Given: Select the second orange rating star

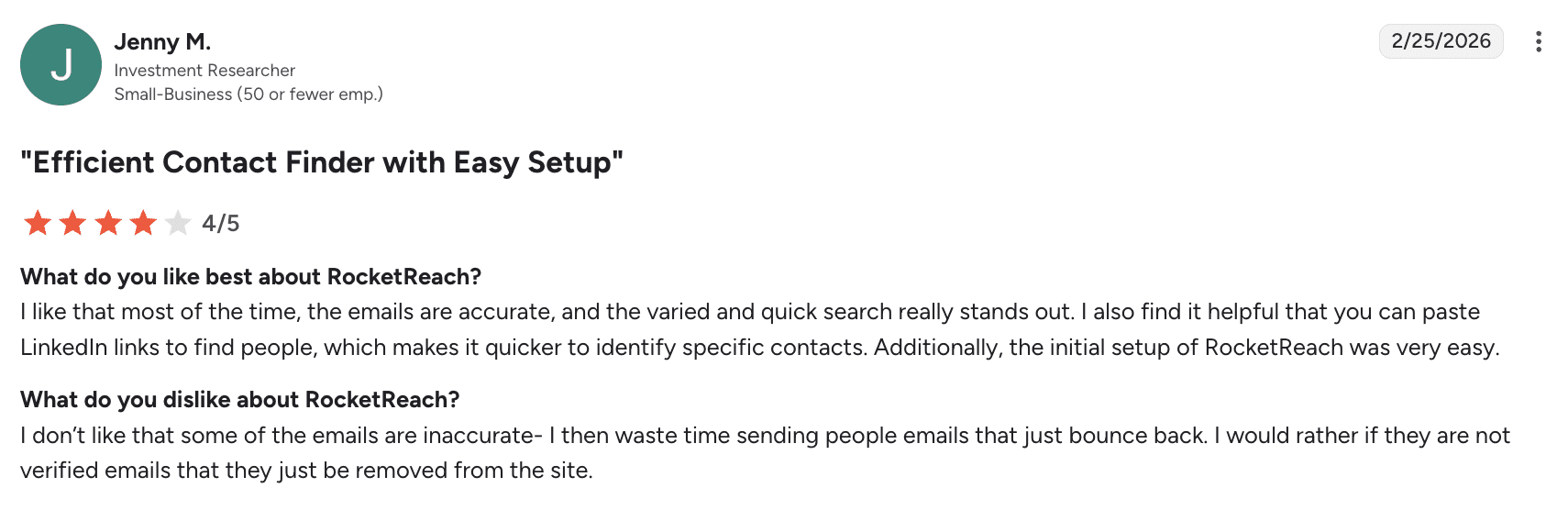Looking at the screenshot, I should click(x=72, y=223).
